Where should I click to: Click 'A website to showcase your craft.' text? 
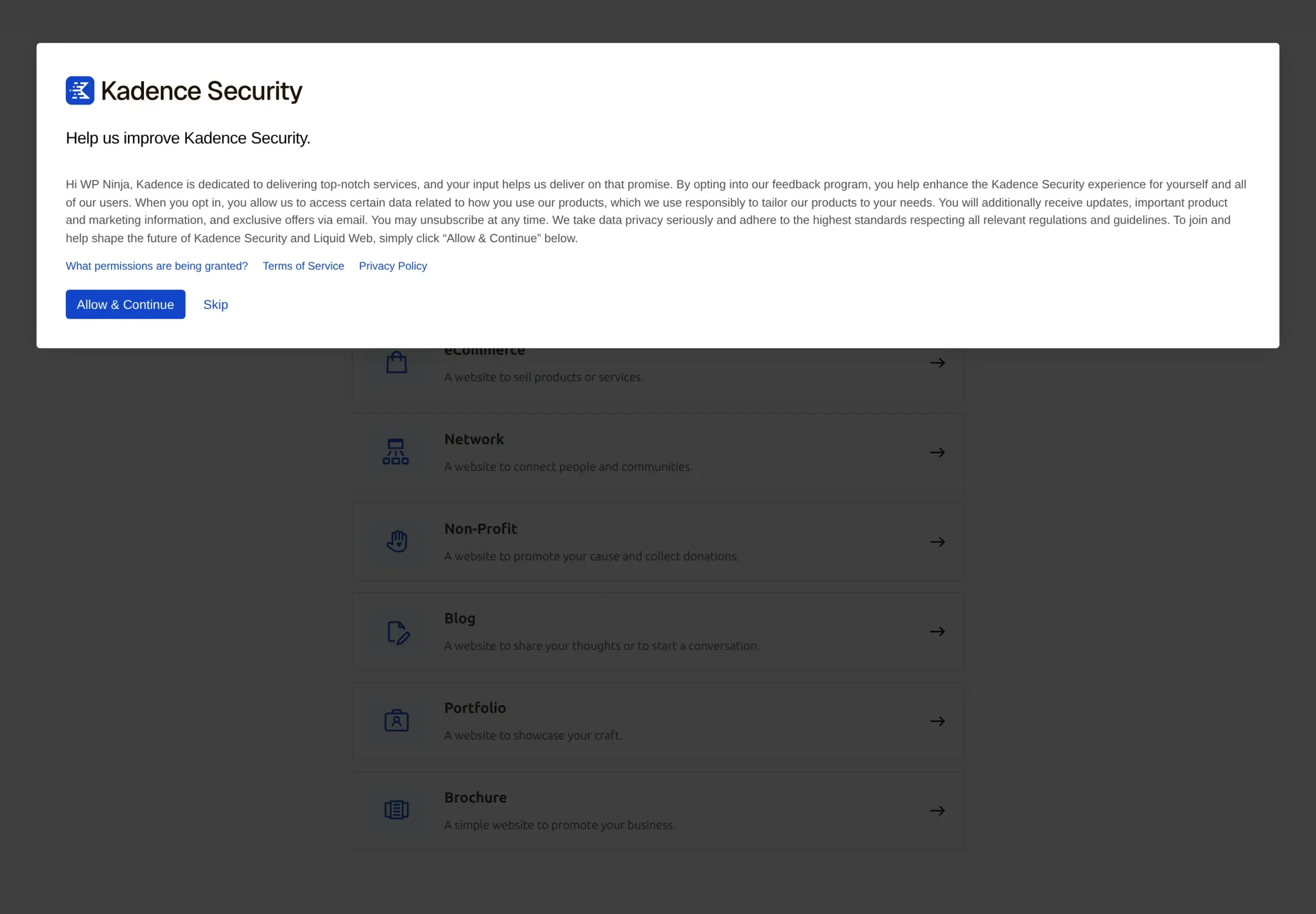[x=533, y=735]
